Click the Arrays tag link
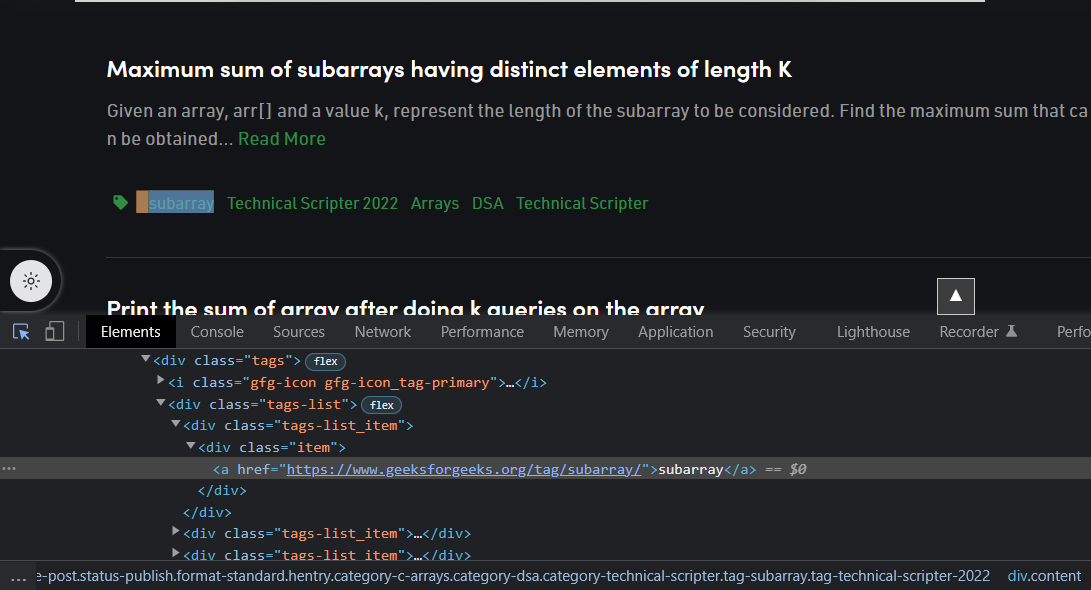 pyautogui.click(x=435, y=203)
